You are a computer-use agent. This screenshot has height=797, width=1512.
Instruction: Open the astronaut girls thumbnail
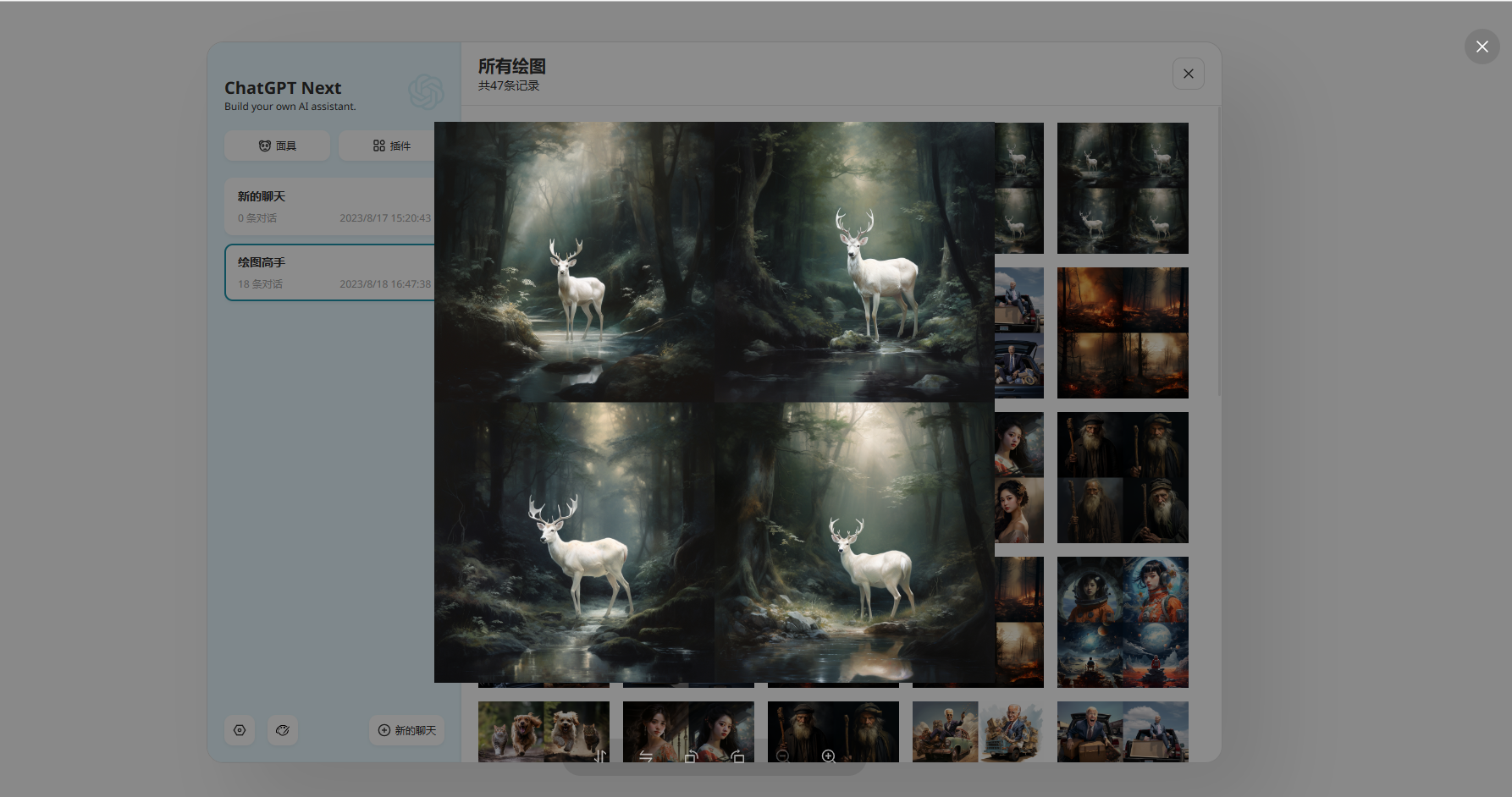click(x=1123, y=622)
